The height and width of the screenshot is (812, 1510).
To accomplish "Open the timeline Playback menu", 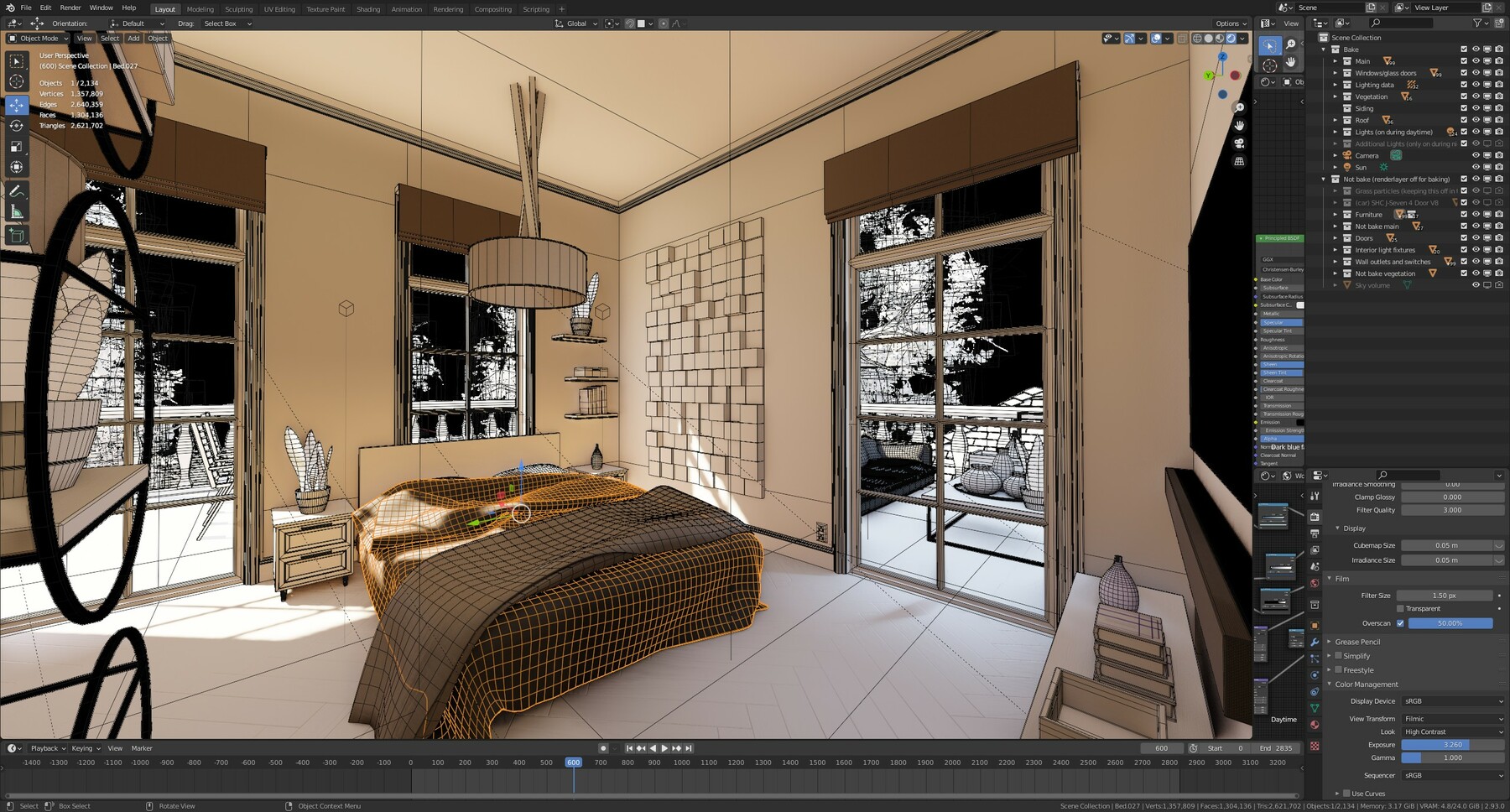I will coord(48,748).
